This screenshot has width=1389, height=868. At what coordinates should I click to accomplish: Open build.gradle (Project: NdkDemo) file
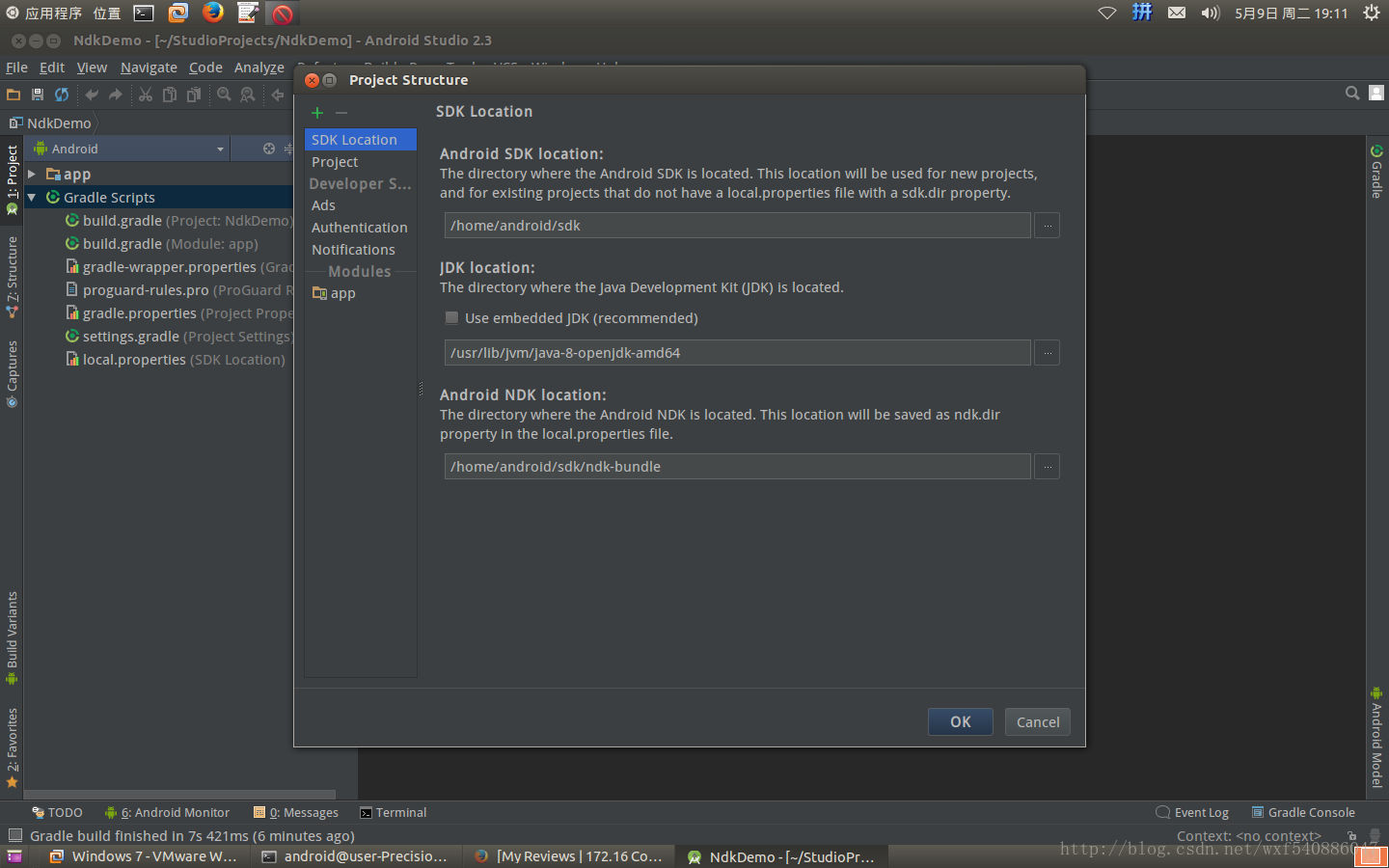(x=178, y=221)
